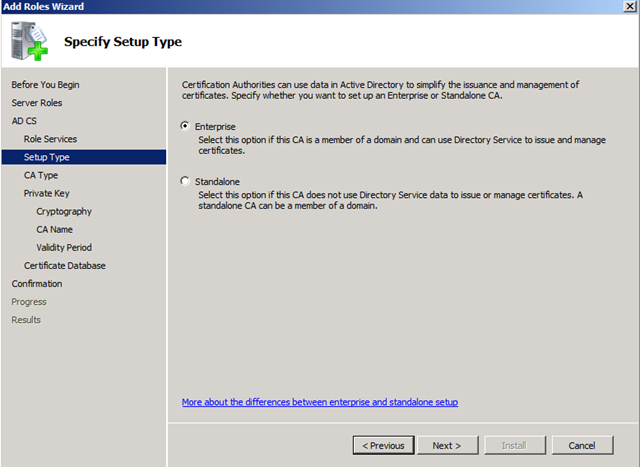Image resolution: width=640 pixels, height=467 pixels.
Task: Select the Validity Period step
Action: pyautogui.click(x=64, y=247)
